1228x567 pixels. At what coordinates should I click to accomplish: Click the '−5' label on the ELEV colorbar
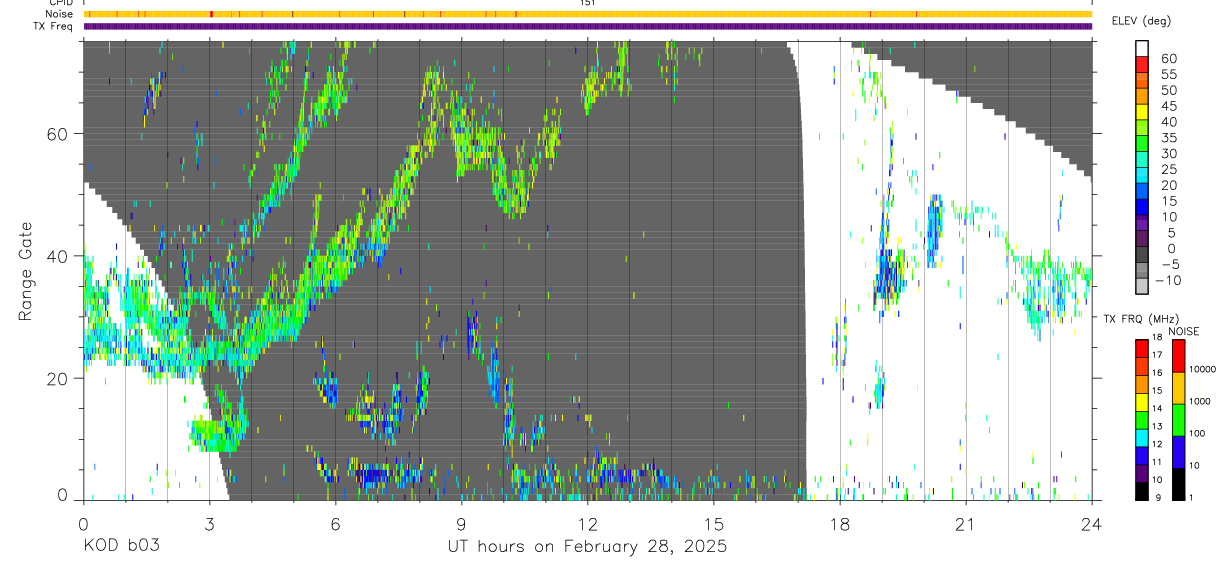(1169, 264)
